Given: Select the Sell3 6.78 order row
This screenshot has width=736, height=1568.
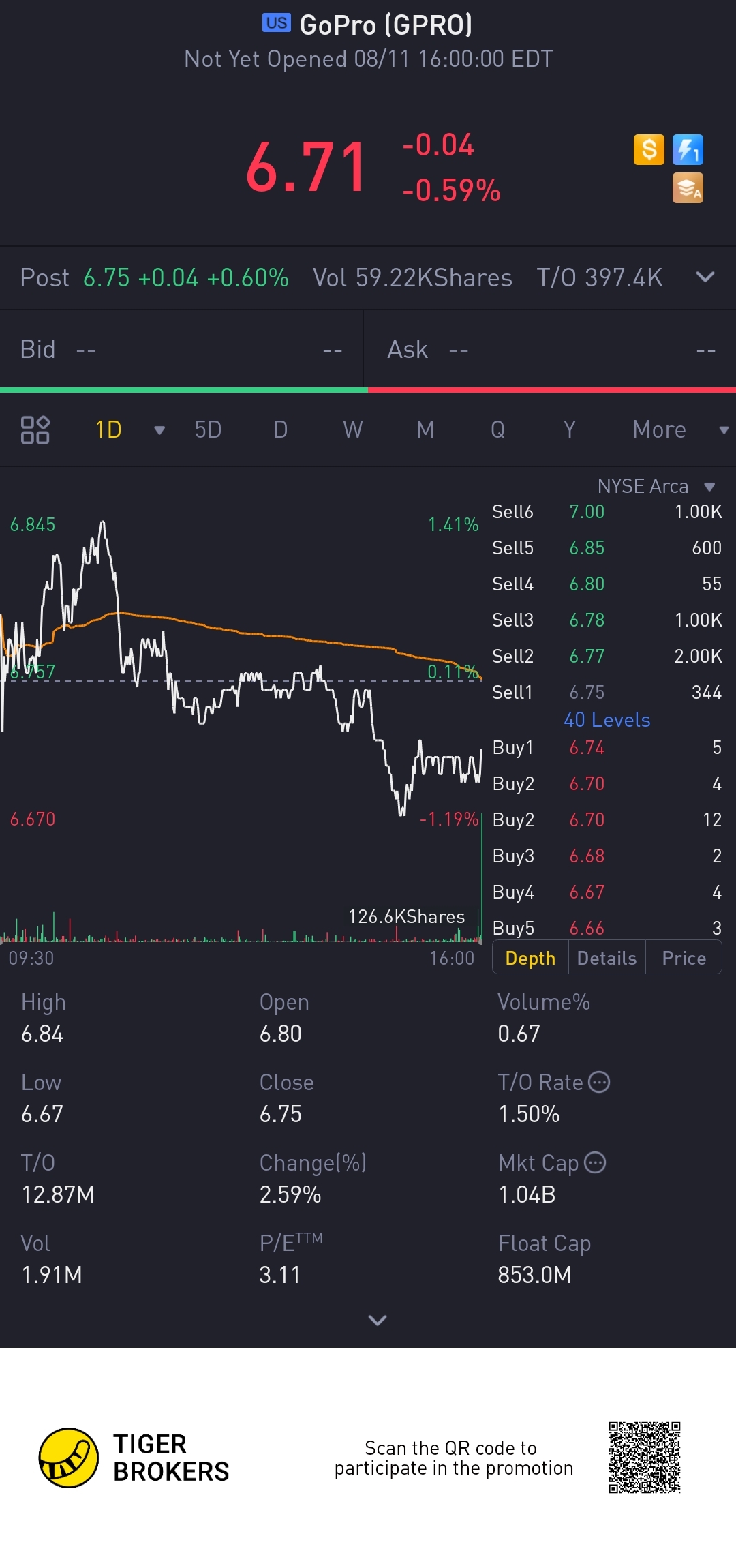Looking at the screenshot, I should 607,620.
